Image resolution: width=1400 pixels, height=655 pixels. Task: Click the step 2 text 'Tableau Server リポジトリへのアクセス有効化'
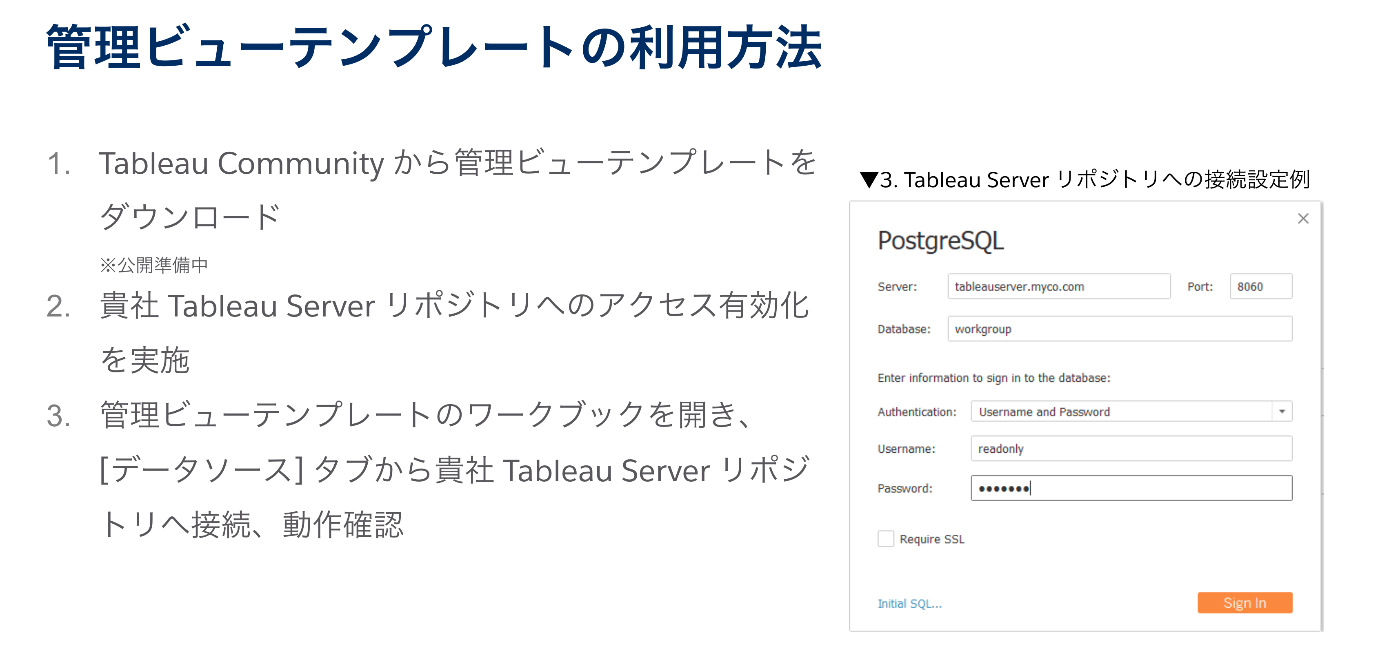tap(488, 306)
